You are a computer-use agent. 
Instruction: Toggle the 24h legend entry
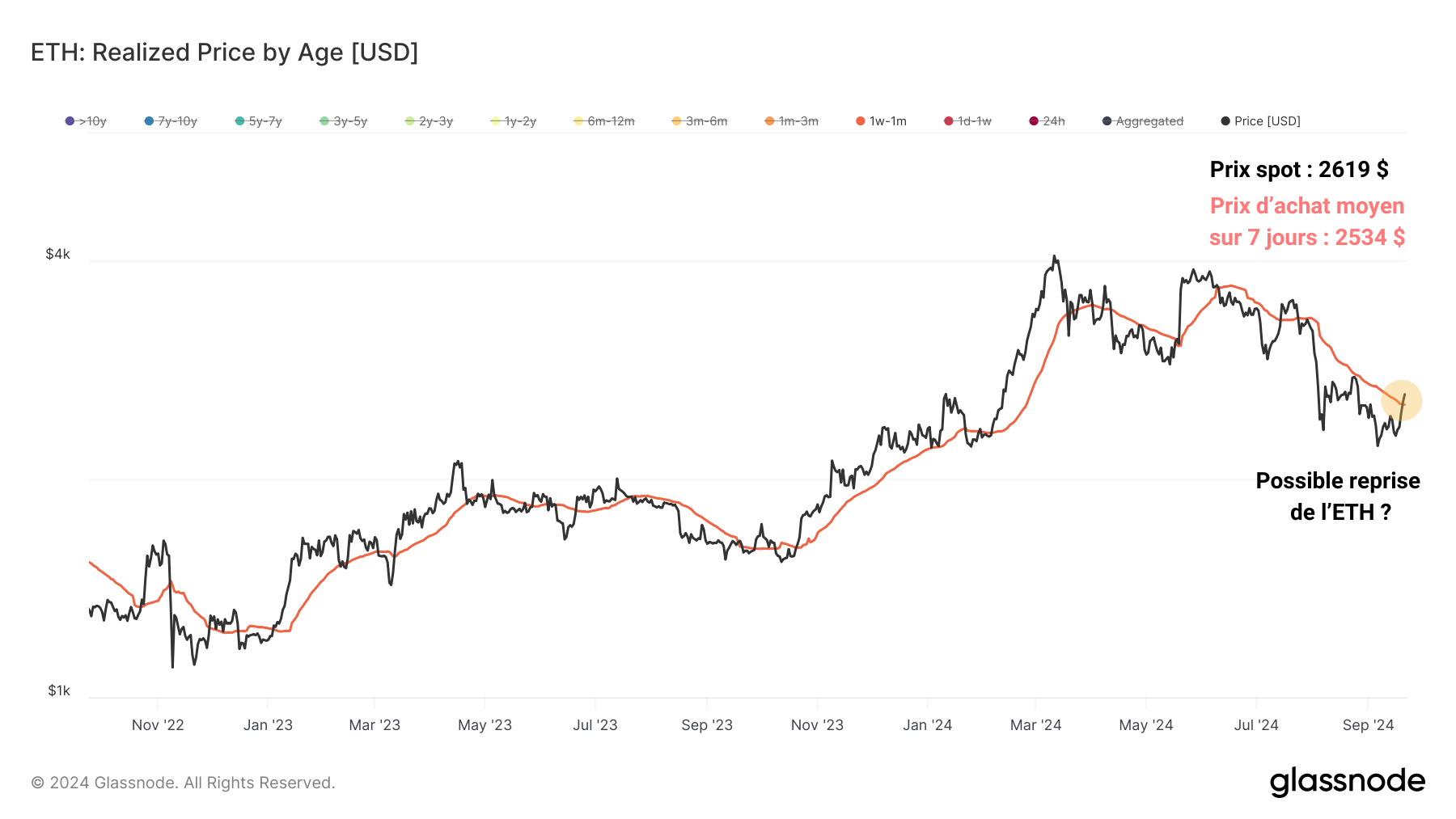pos(1047,121)
